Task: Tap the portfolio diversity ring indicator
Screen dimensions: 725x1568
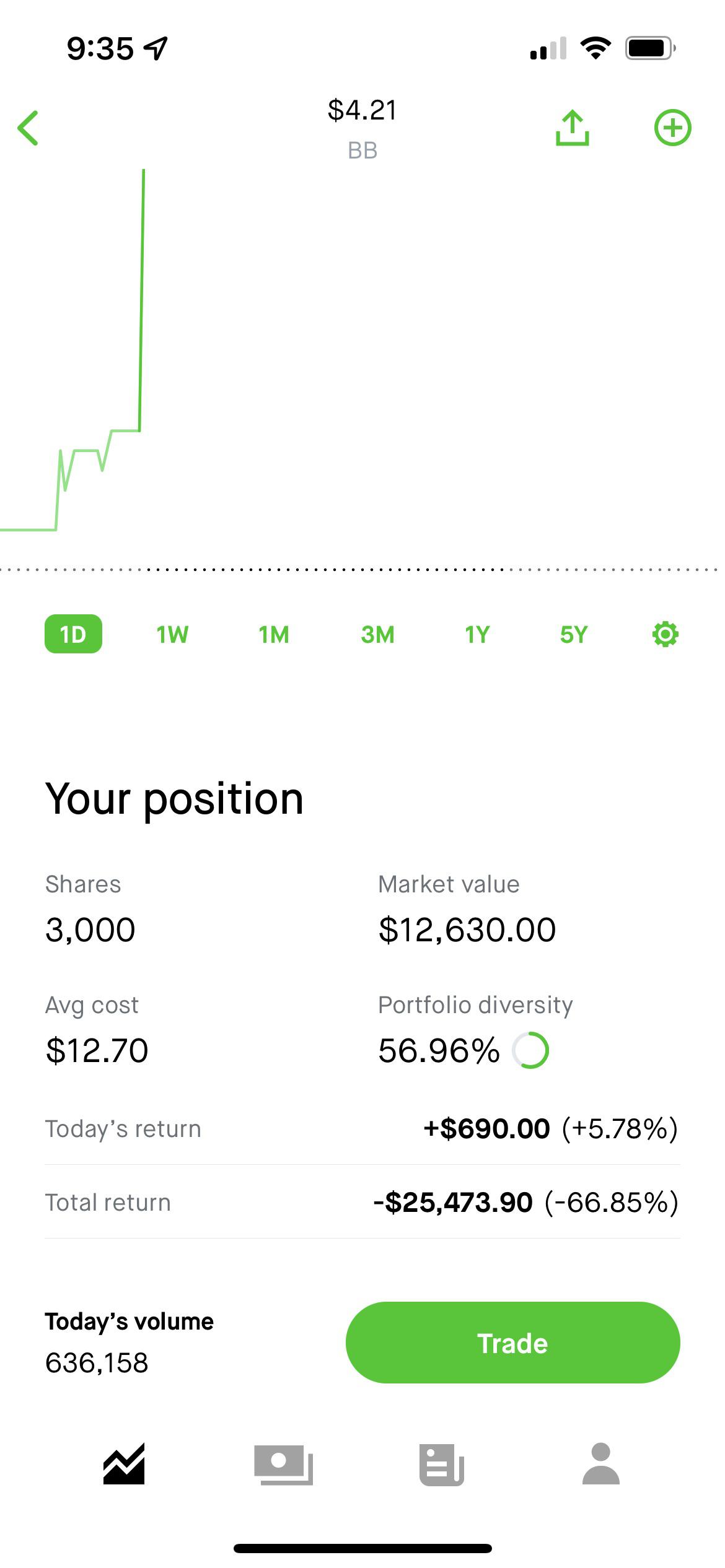Action: coord(530,1050)
